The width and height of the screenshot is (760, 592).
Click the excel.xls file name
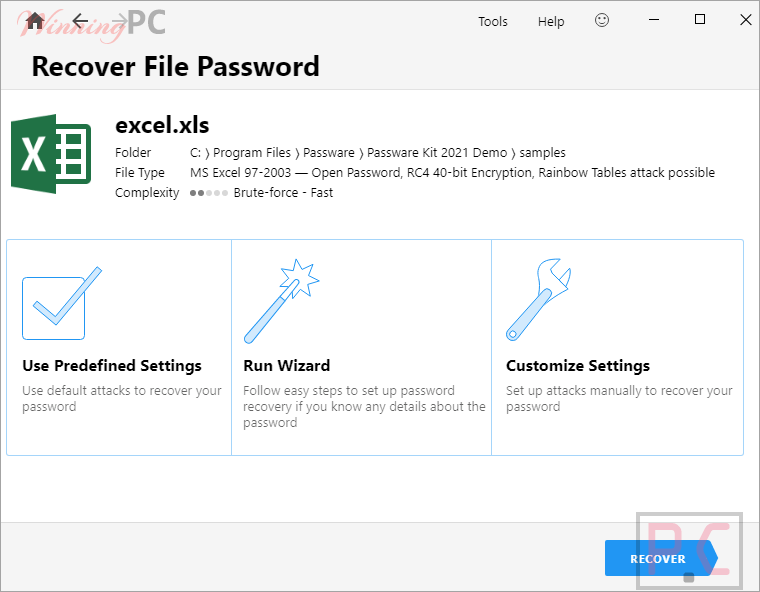pos(162,125)
